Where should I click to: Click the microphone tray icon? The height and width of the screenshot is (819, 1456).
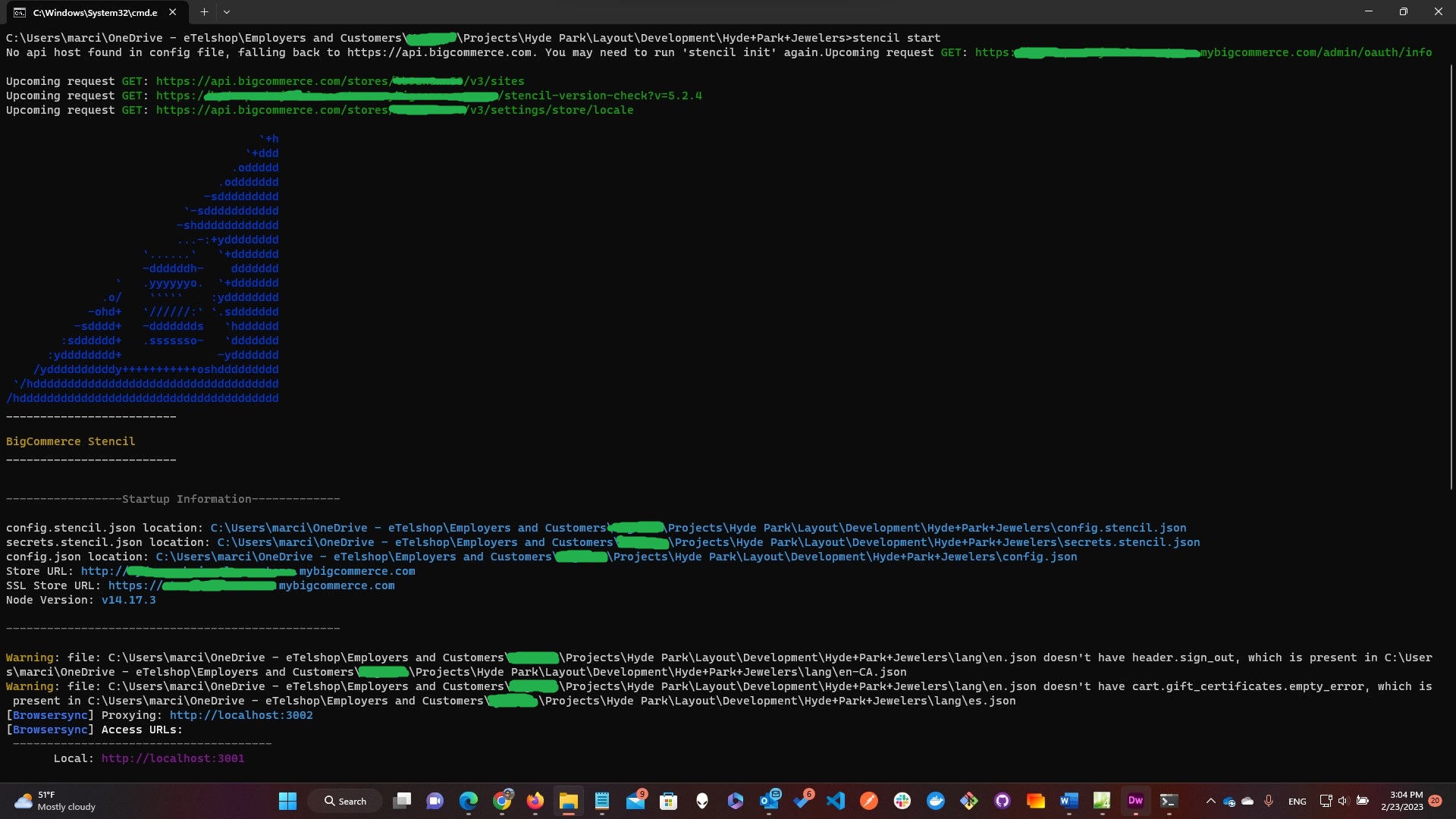[x=1269, y=801]
